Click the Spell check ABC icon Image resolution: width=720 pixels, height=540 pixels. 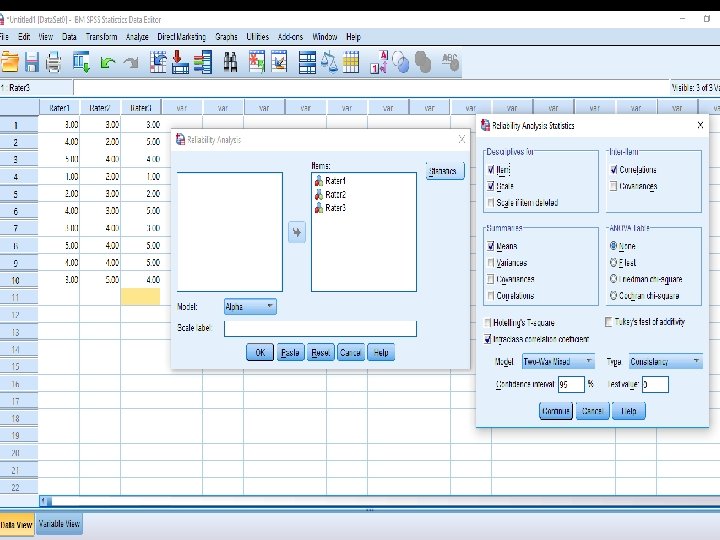450,62
